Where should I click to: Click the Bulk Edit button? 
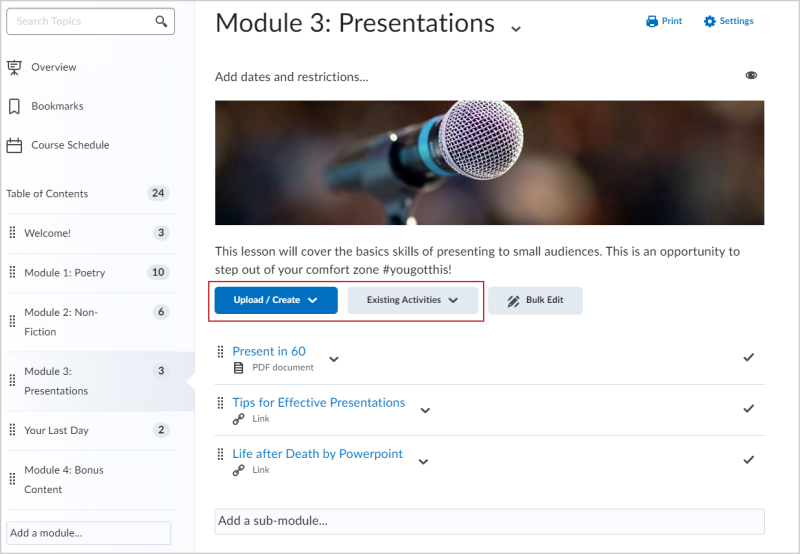point(535,300)
